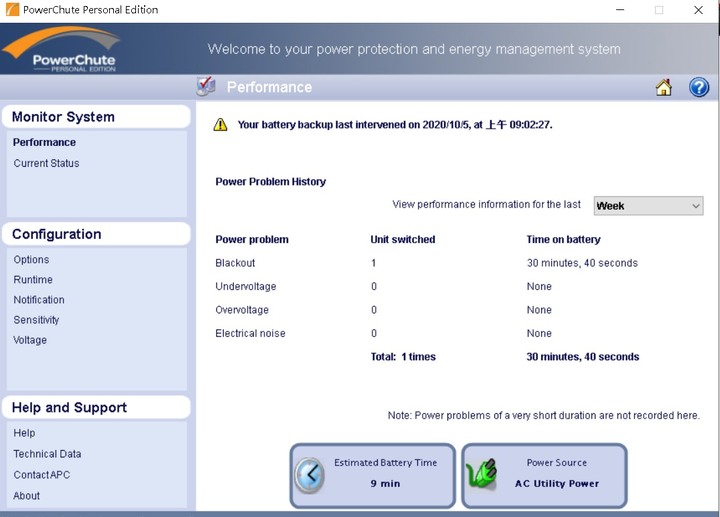Open Notification settings
The width and height of the screenshot is (720, 517).
39,300
